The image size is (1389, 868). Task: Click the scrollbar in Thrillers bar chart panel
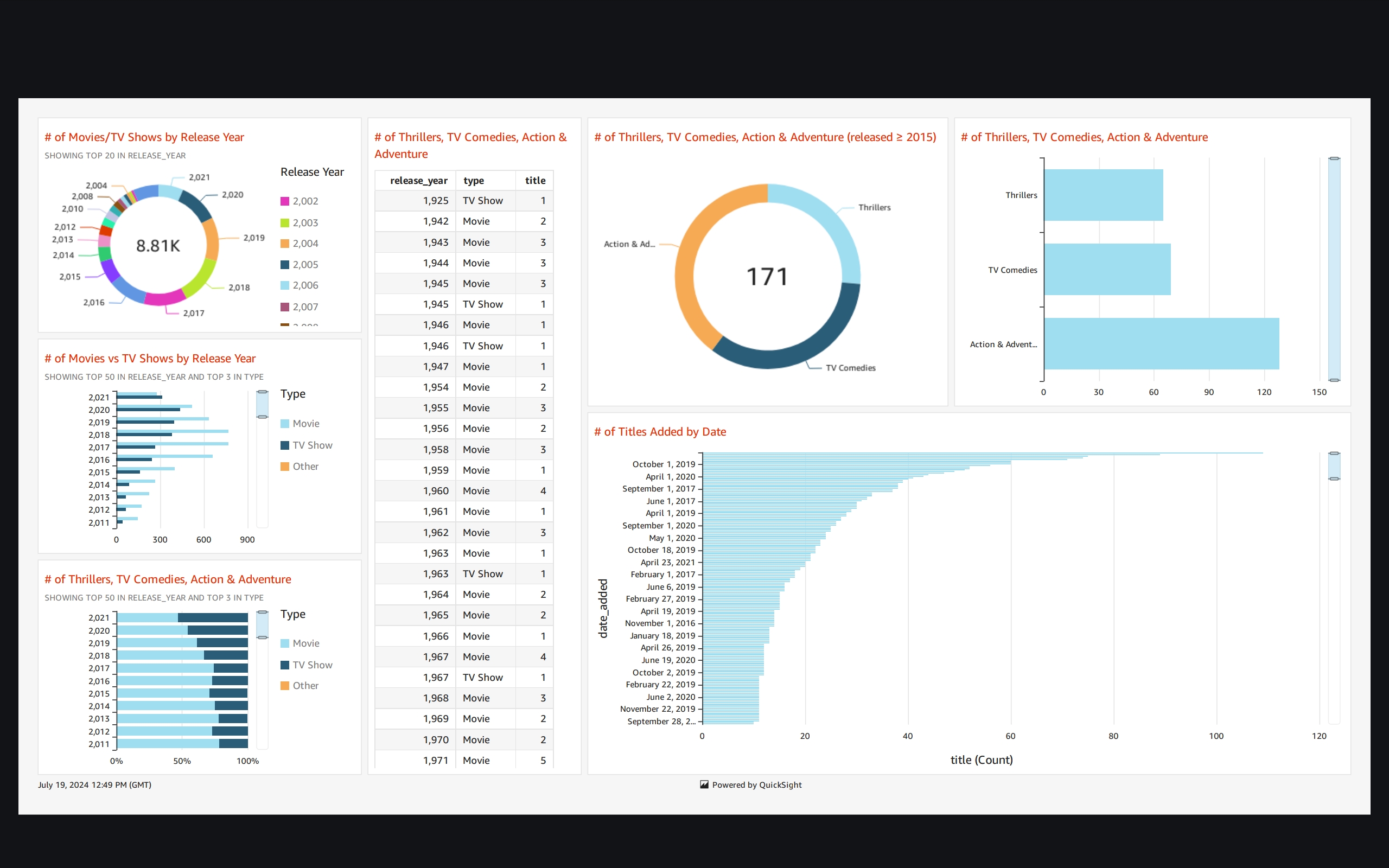[x=1335, y=269]
